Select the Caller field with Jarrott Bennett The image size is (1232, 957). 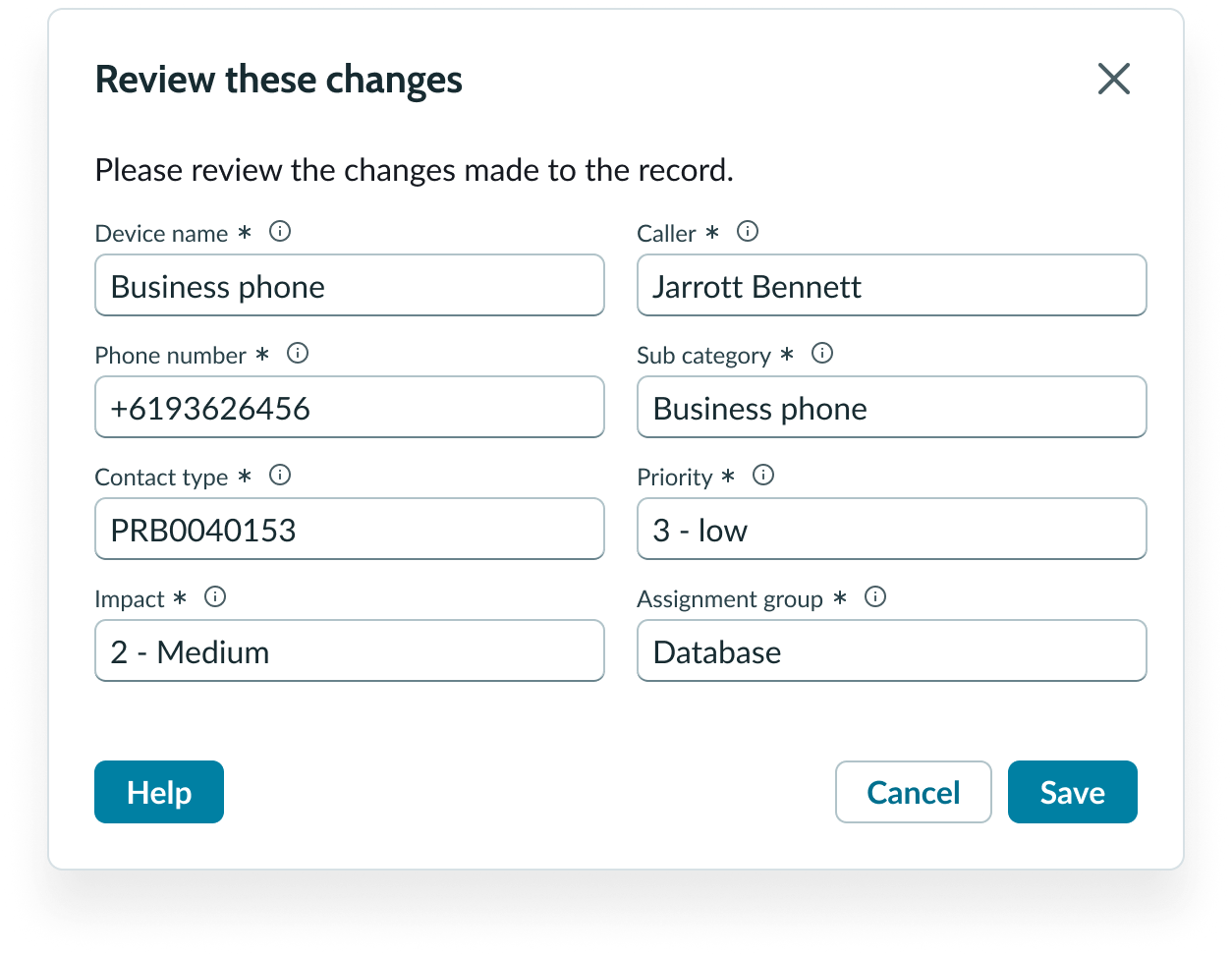[891, 286]
